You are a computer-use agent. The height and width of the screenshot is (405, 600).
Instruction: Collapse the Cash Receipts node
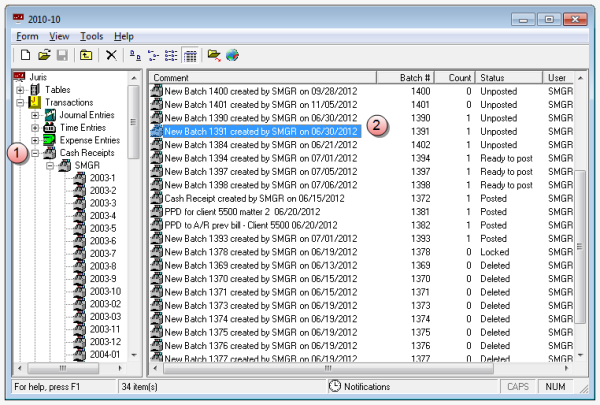pyautogui.click(x=35, y=153)
